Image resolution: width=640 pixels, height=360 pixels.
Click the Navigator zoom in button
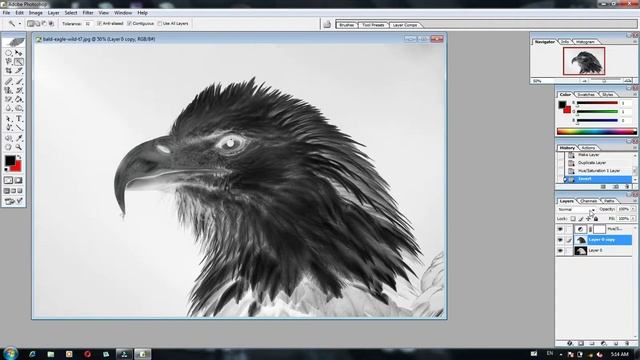[x=627, y=81]
